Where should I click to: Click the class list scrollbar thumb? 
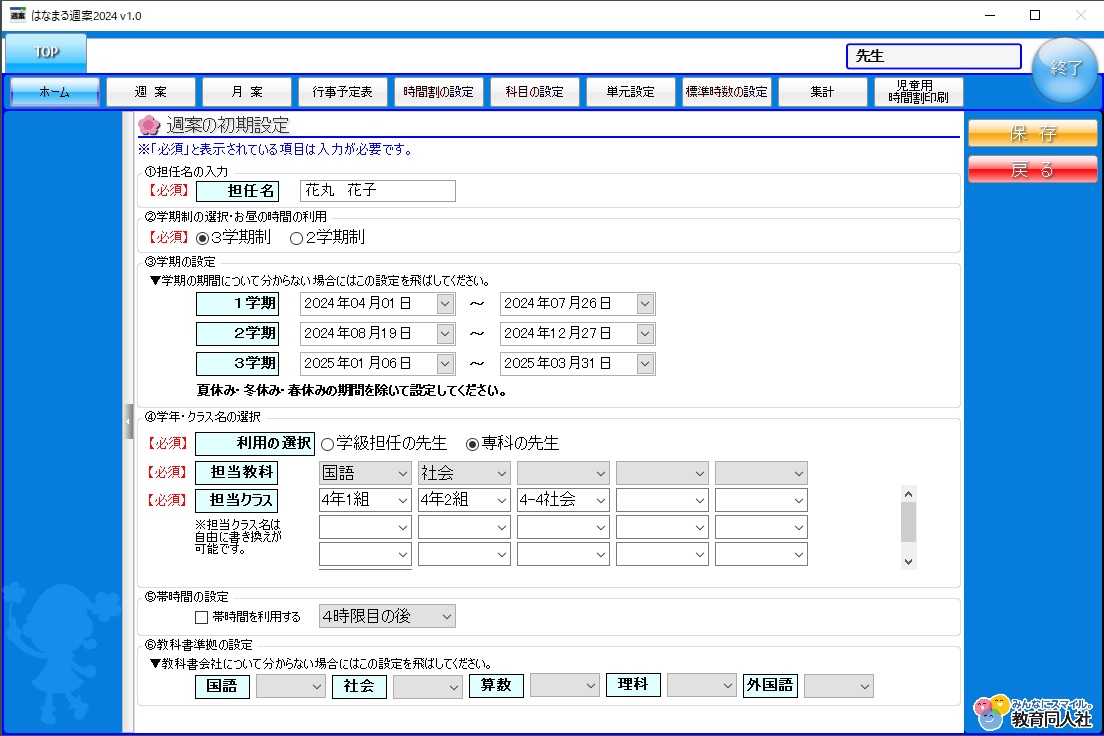pyautogui.click(x=908, y=522)
